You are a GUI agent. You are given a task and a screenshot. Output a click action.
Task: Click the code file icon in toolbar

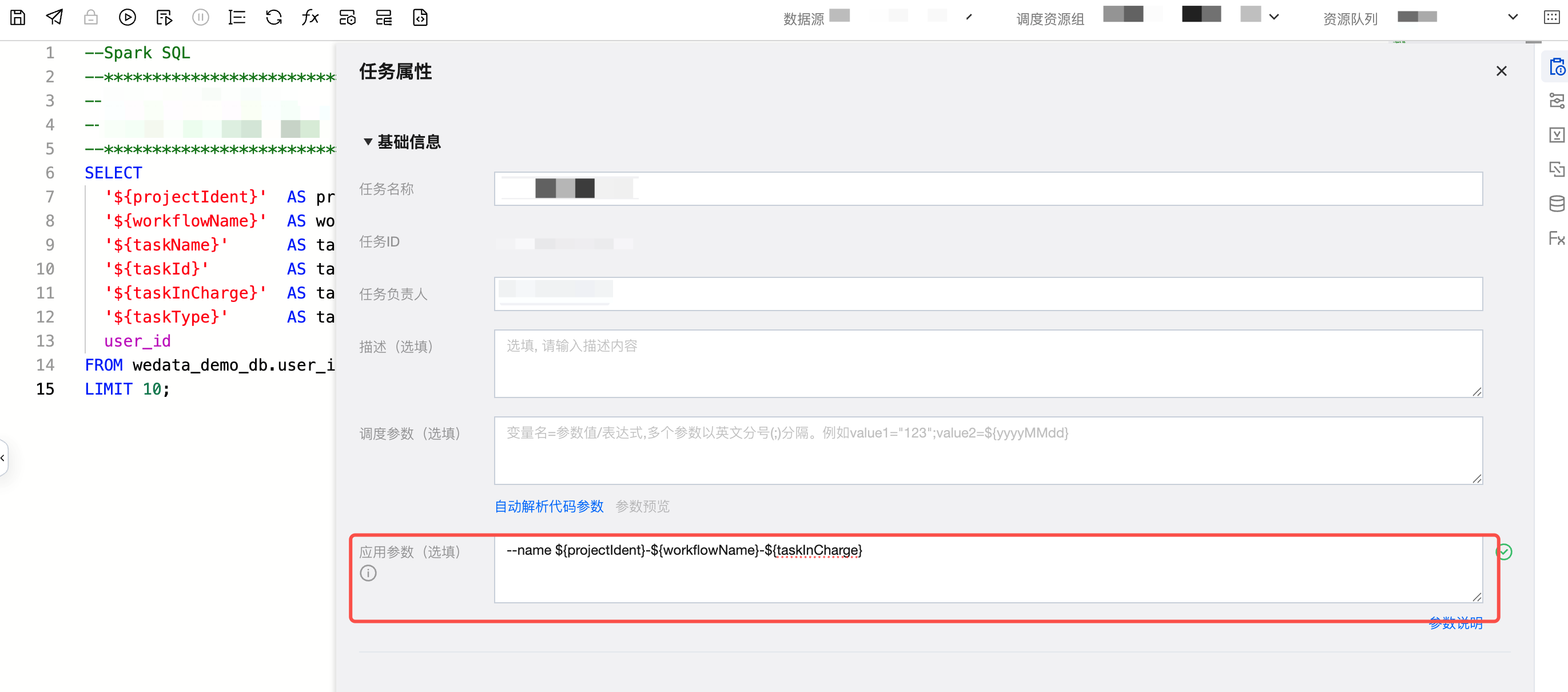[x=420, y=18]
